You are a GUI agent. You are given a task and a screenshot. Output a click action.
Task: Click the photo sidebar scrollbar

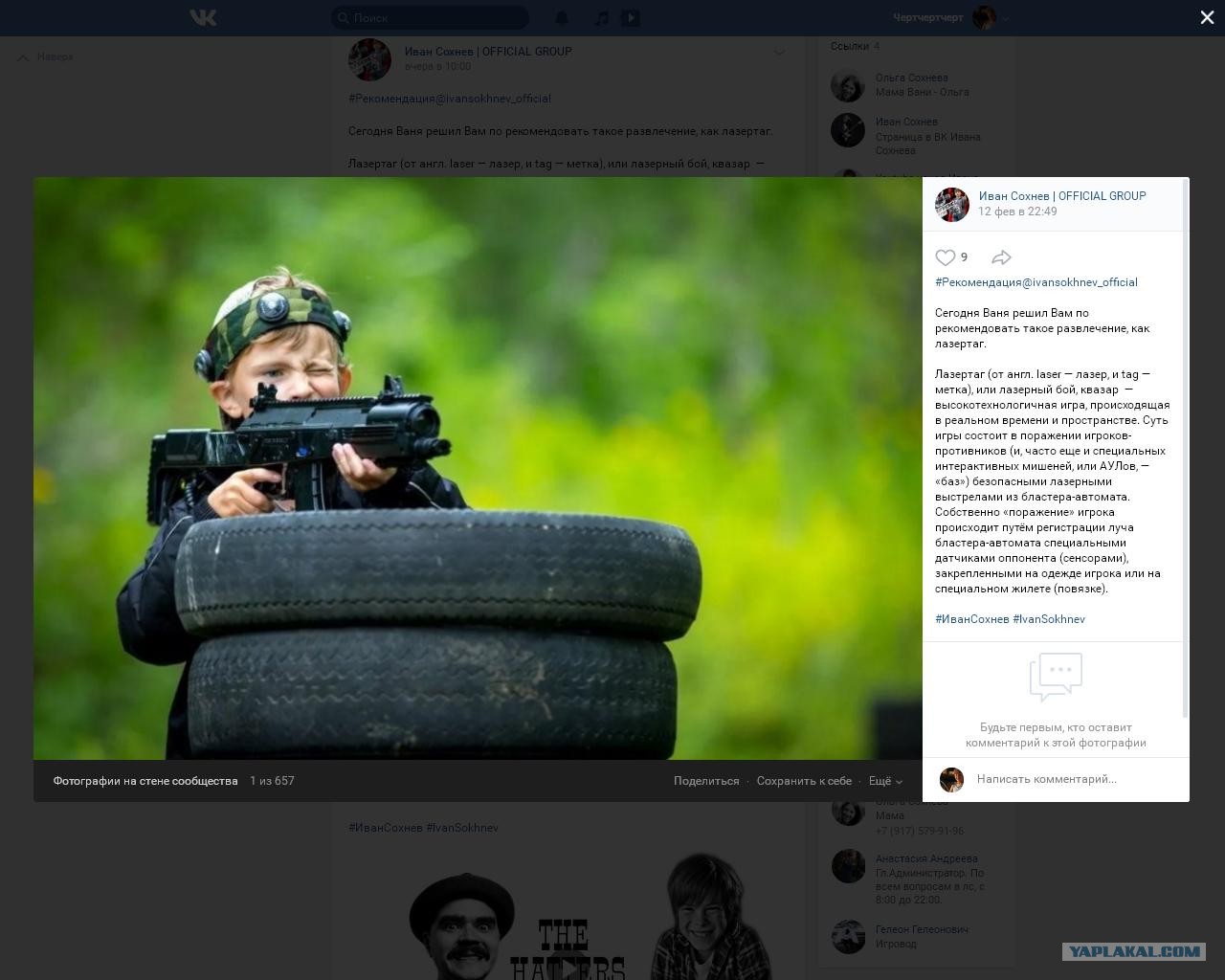(x=1186, y=448)
